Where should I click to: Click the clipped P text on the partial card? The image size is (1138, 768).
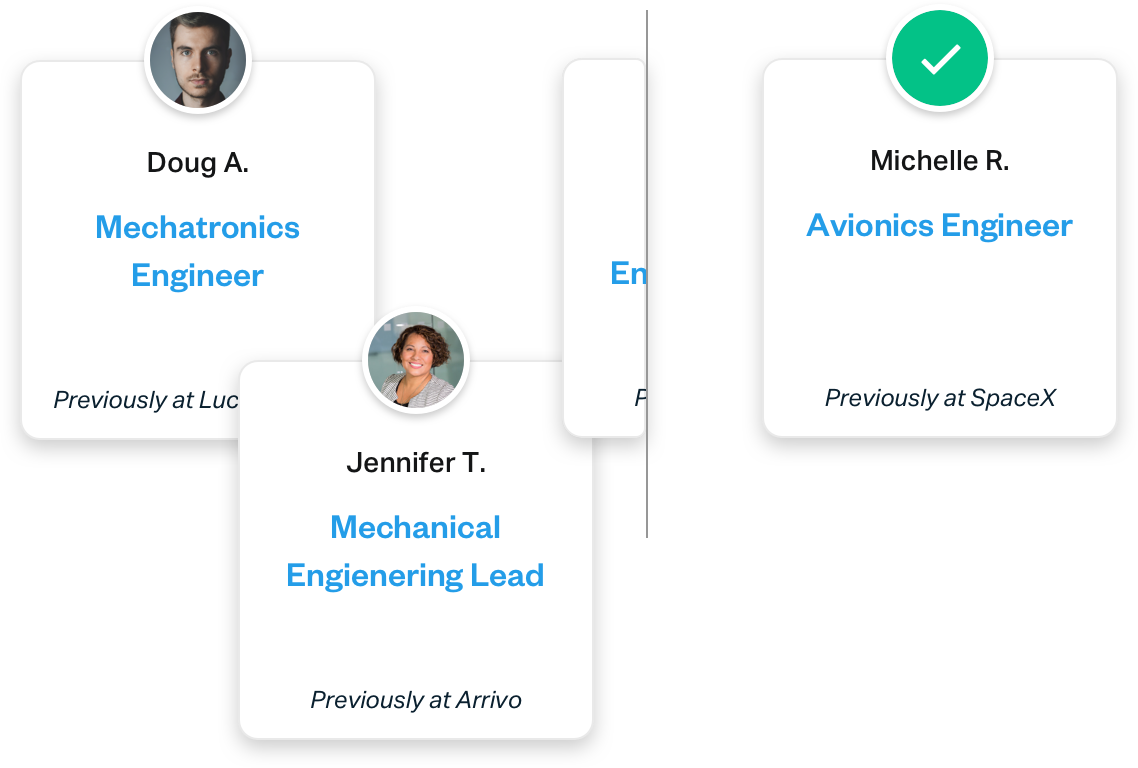[640, 398]
